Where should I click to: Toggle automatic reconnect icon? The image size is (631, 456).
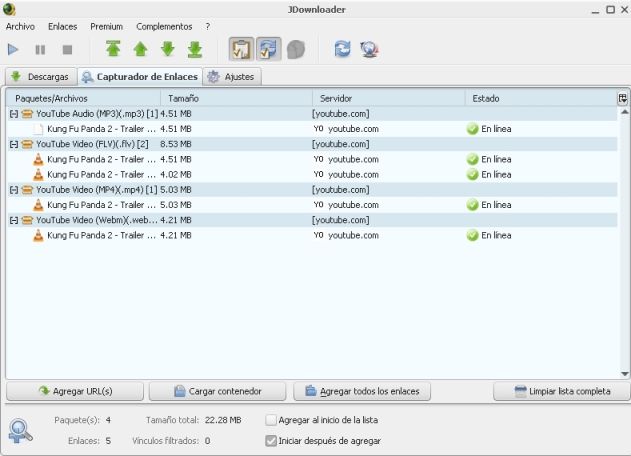pyautogui.click(x=268, y=49)
